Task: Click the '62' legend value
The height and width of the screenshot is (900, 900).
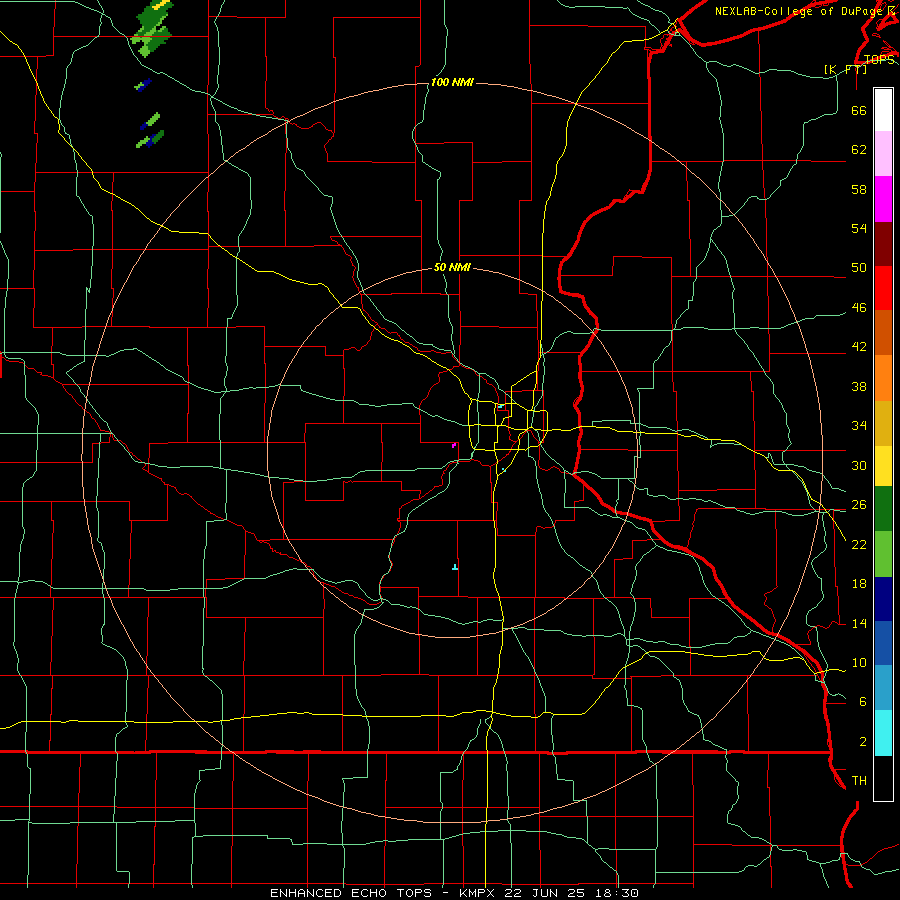Action: (x=859, y=150)
